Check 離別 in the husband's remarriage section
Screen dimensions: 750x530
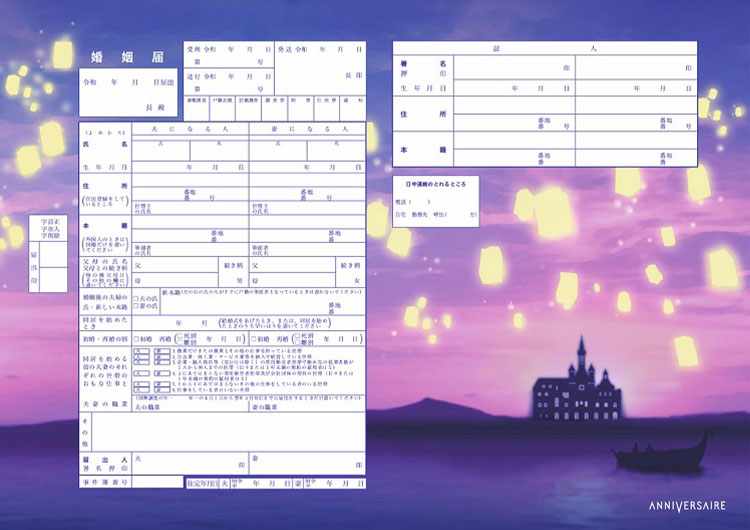tap(180, 342)
